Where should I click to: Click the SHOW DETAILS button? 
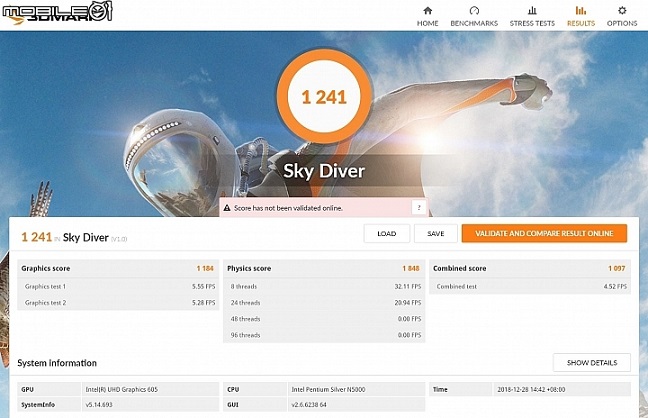click(x=592, y=363)
